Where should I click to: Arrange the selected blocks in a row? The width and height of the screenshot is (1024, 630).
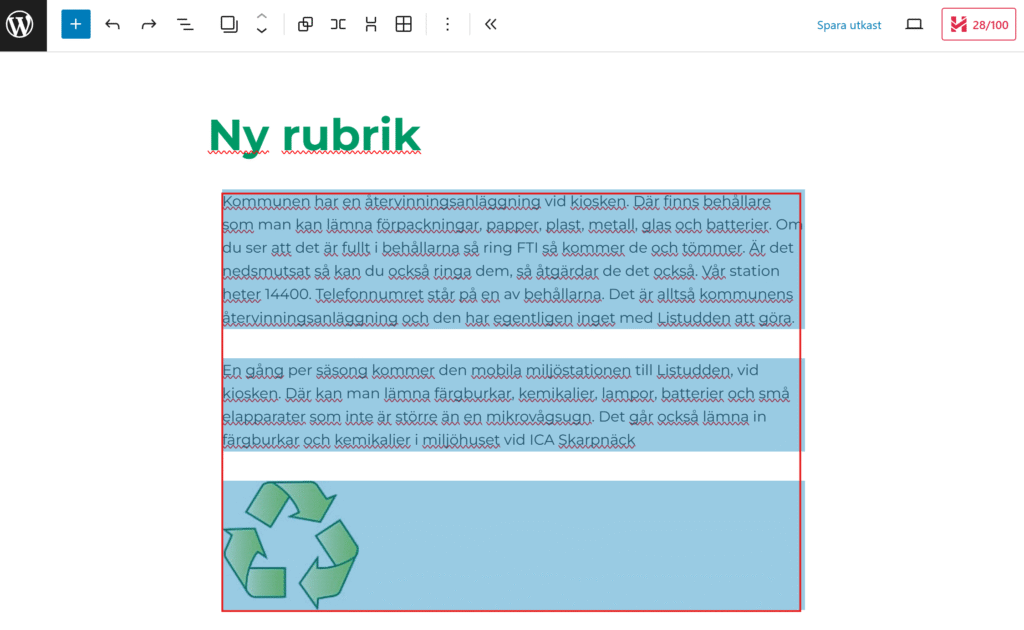coord(338,25)
